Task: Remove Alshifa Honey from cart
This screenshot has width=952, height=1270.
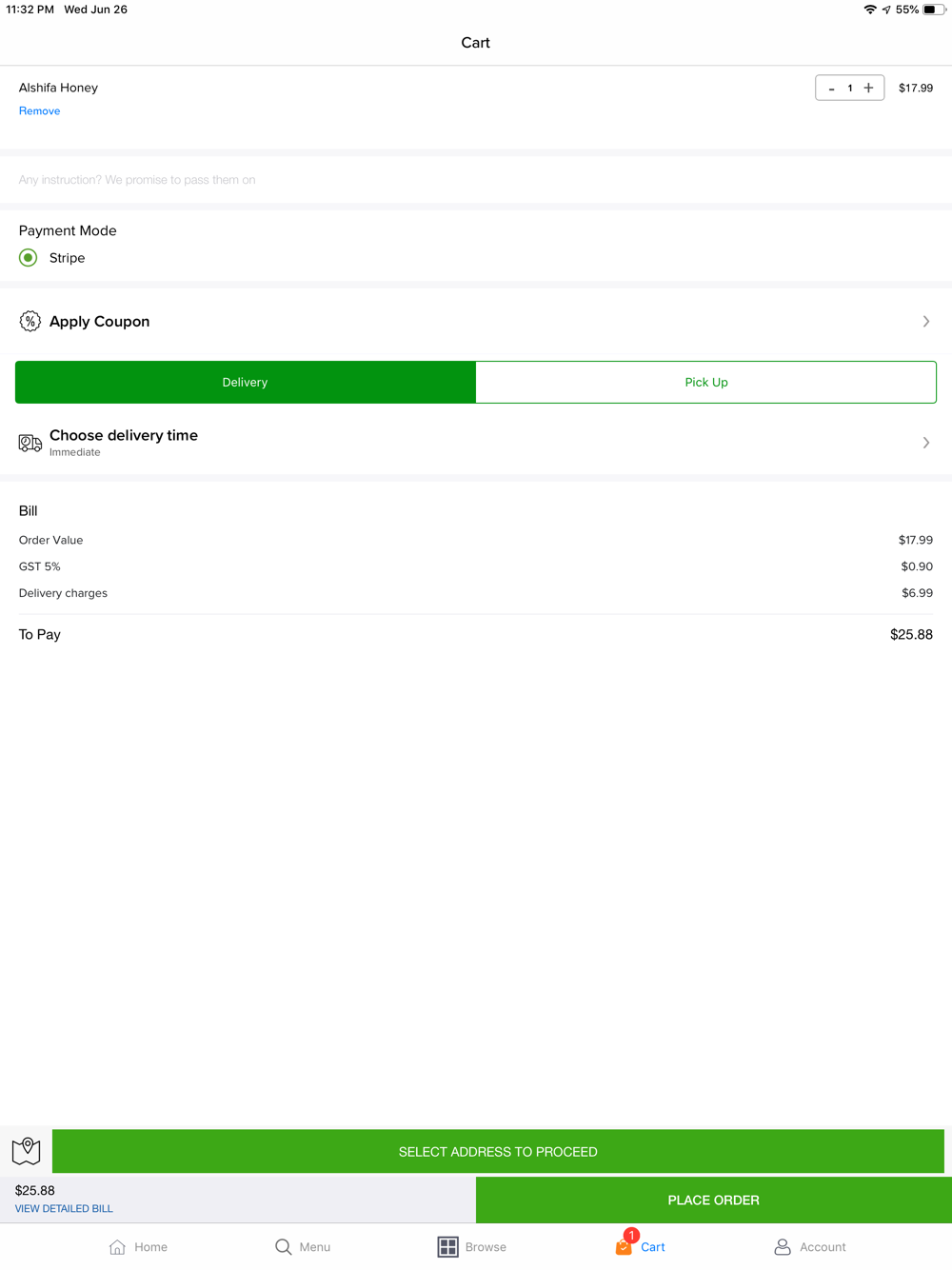Action: click(x=39, y=111)
